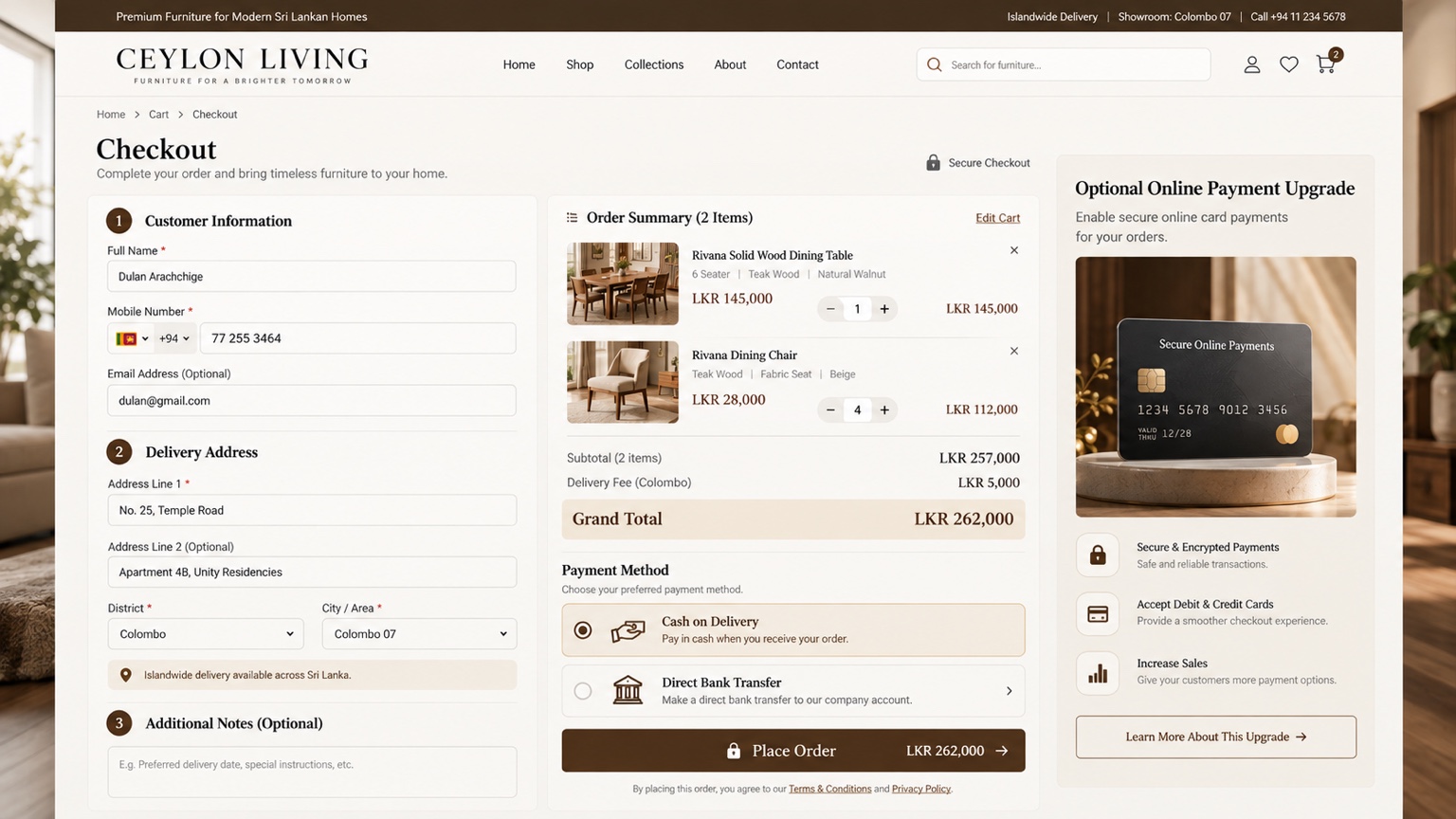Click the Order Summary list icon
This screenshot has width=1456, height=819.
tap(572, 217)
